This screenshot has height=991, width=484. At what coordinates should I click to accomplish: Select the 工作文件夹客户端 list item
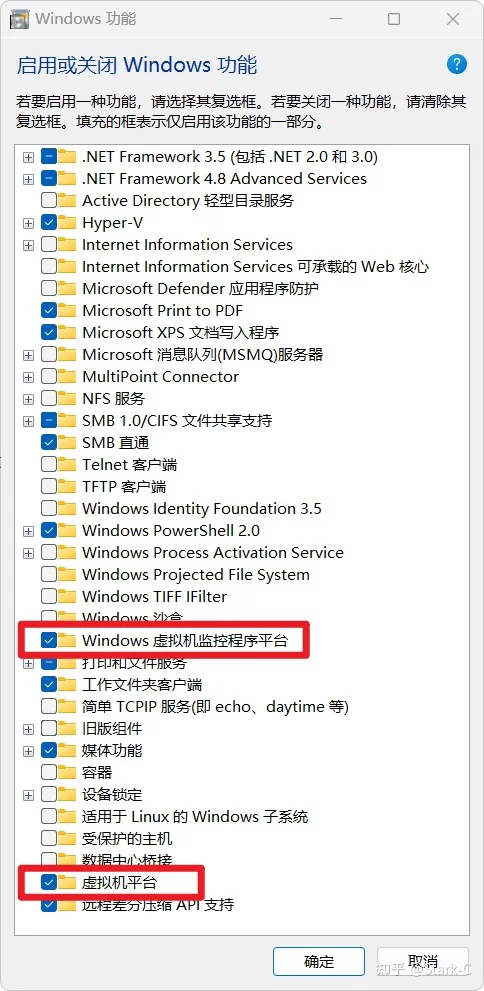pos(142,684)
